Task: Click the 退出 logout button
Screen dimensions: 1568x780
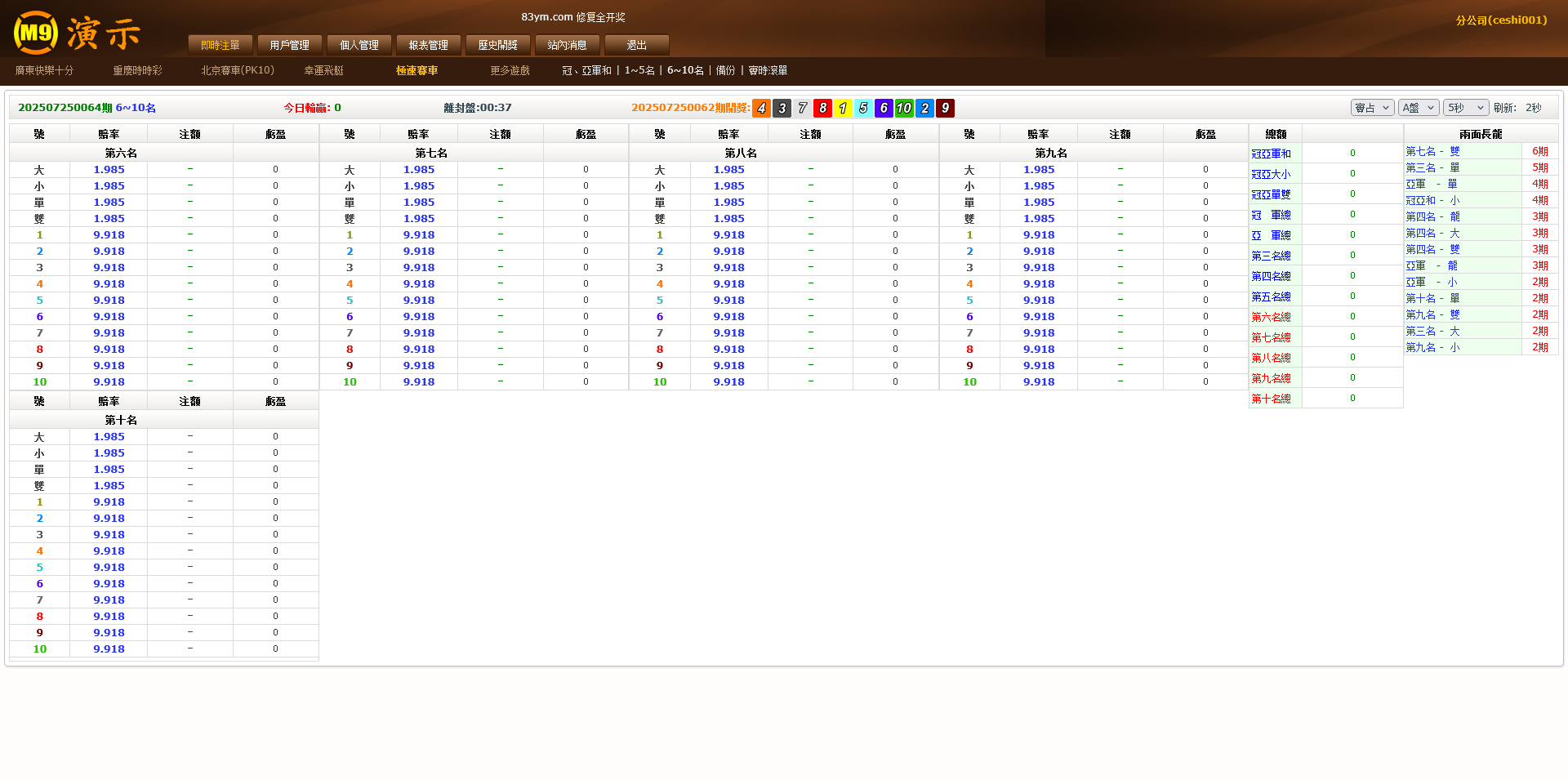Action: coord(636,45)
